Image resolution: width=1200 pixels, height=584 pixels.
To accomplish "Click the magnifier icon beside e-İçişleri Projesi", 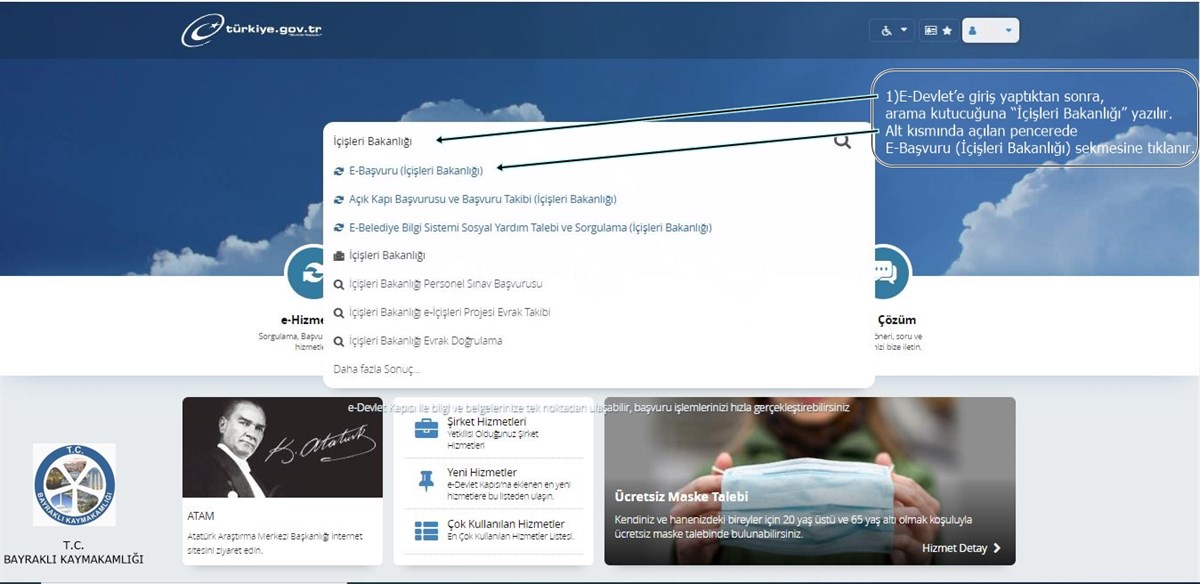I will [339, 312].
